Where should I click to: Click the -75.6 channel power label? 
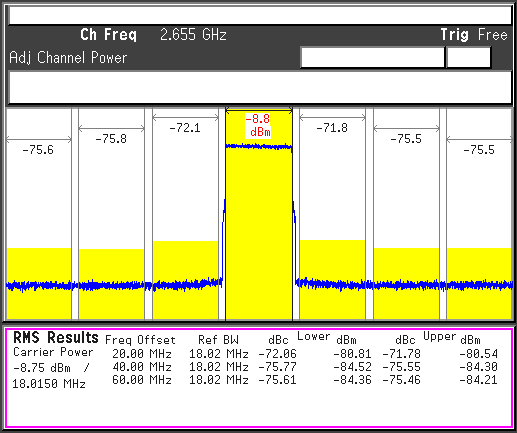point(38,150)
